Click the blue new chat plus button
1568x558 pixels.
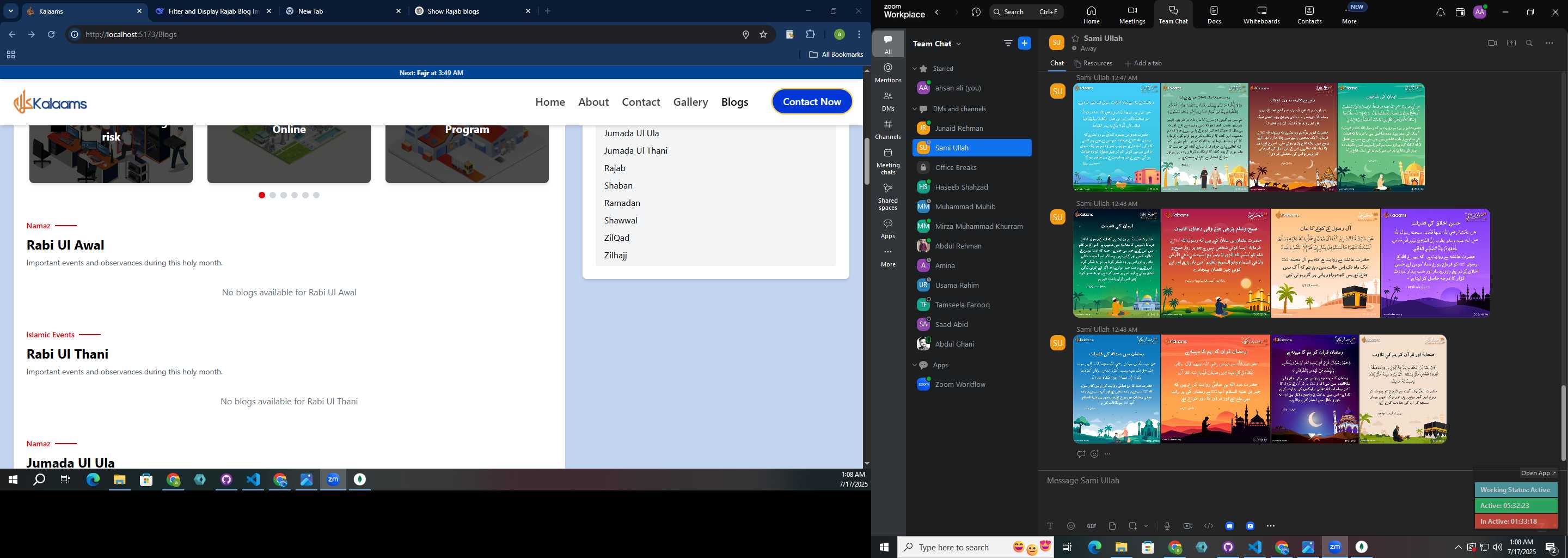tap(1025, 43)
